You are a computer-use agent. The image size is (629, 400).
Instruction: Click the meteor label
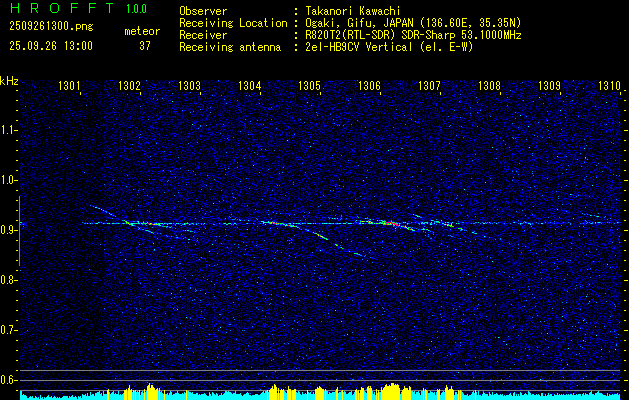click(142, 31)
